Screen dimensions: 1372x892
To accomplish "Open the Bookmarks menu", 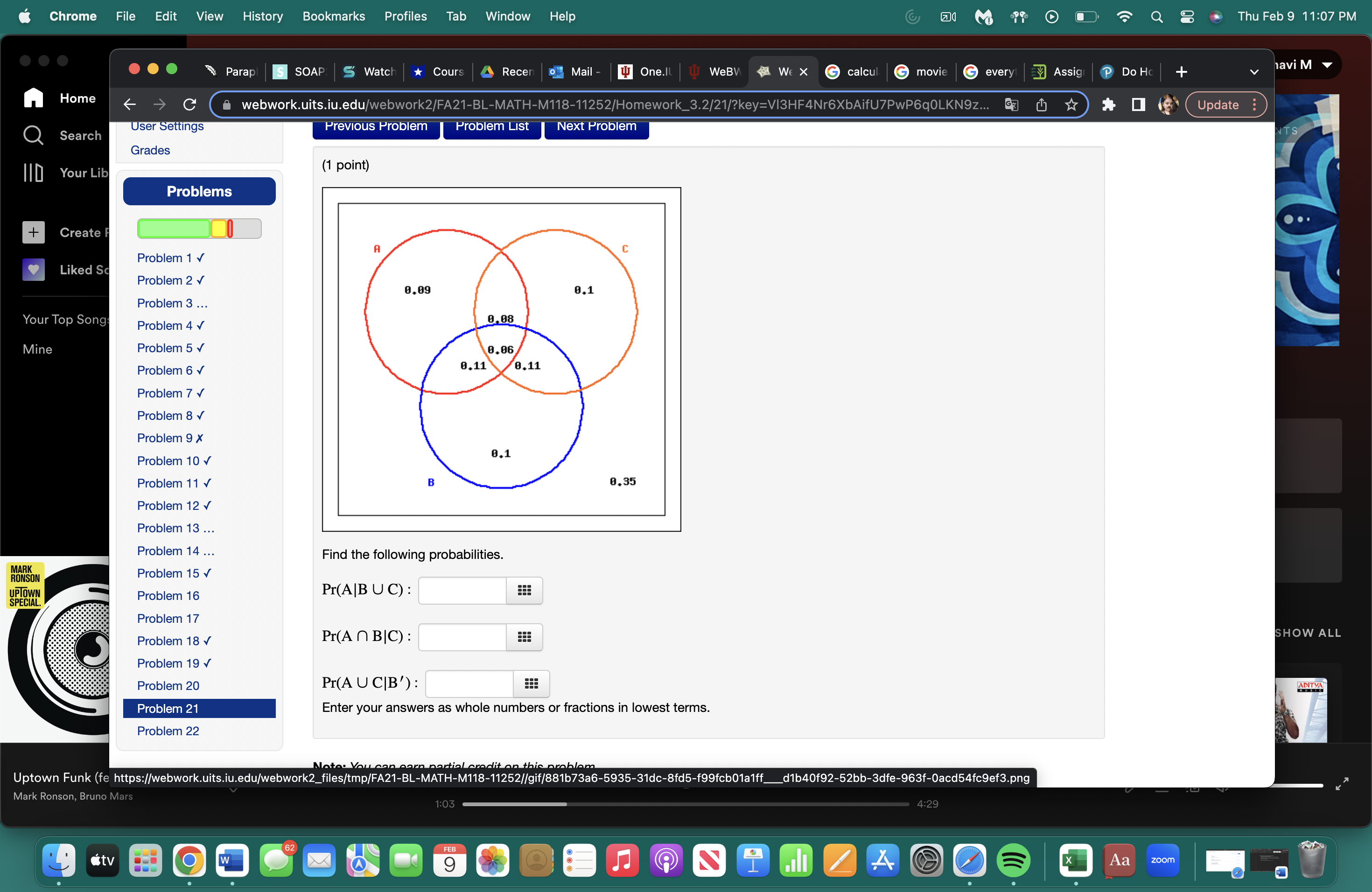I will click(x=333, y=16).
